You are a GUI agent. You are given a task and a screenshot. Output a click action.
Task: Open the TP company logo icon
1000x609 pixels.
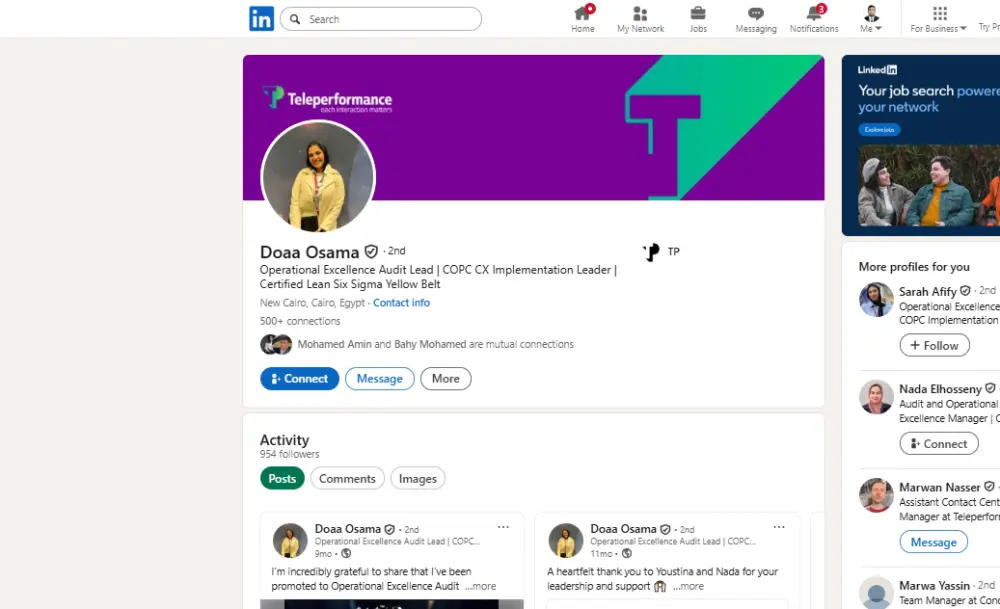click(x=651, y=252)
